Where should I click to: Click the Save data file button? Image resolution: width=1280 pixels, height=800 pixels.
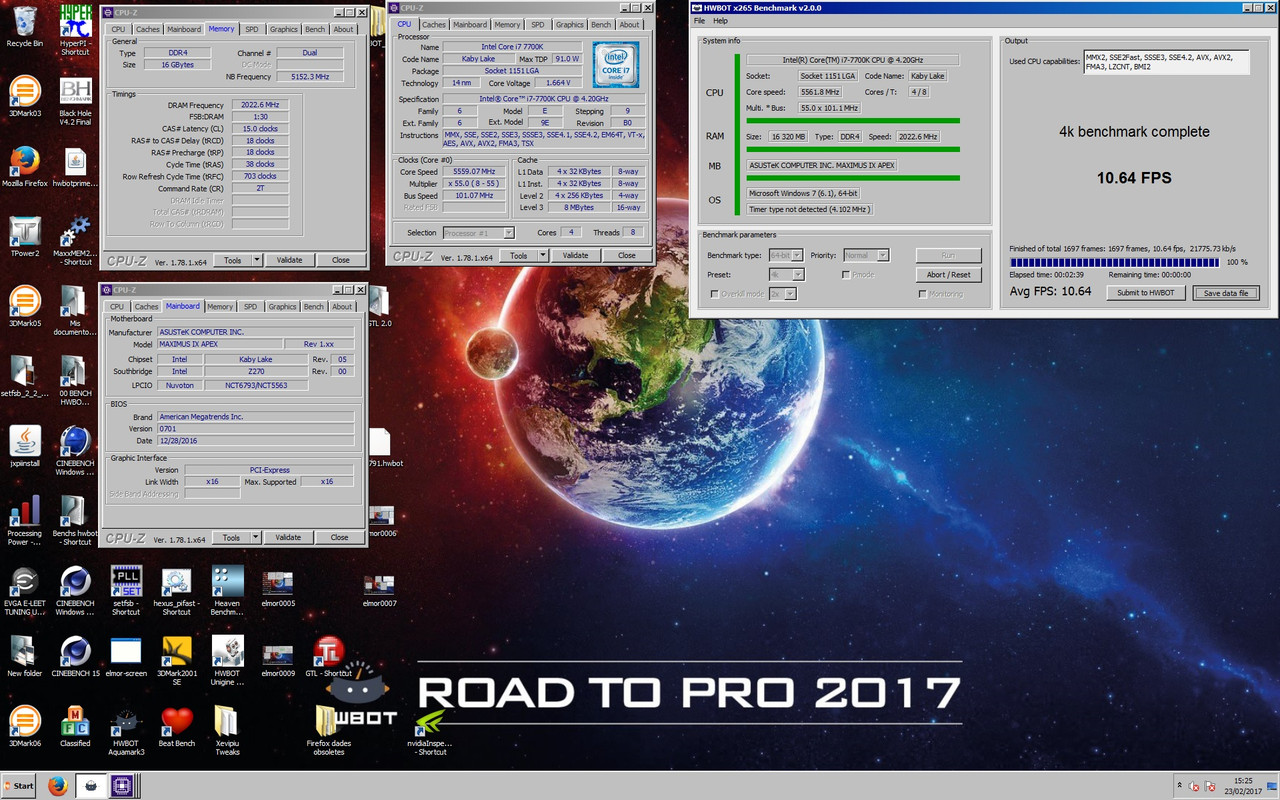point(1226,293)
